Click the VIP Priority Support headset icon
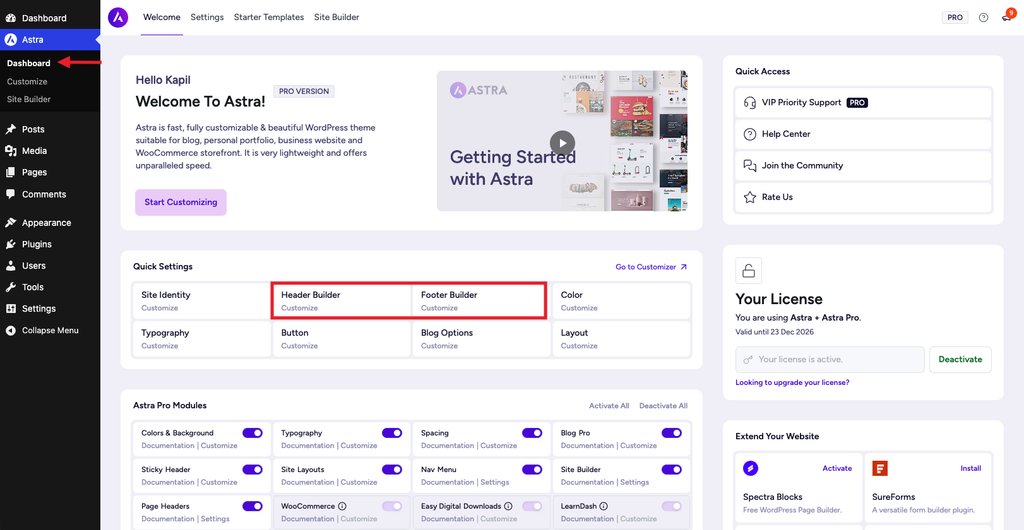 tap(750, 102)
